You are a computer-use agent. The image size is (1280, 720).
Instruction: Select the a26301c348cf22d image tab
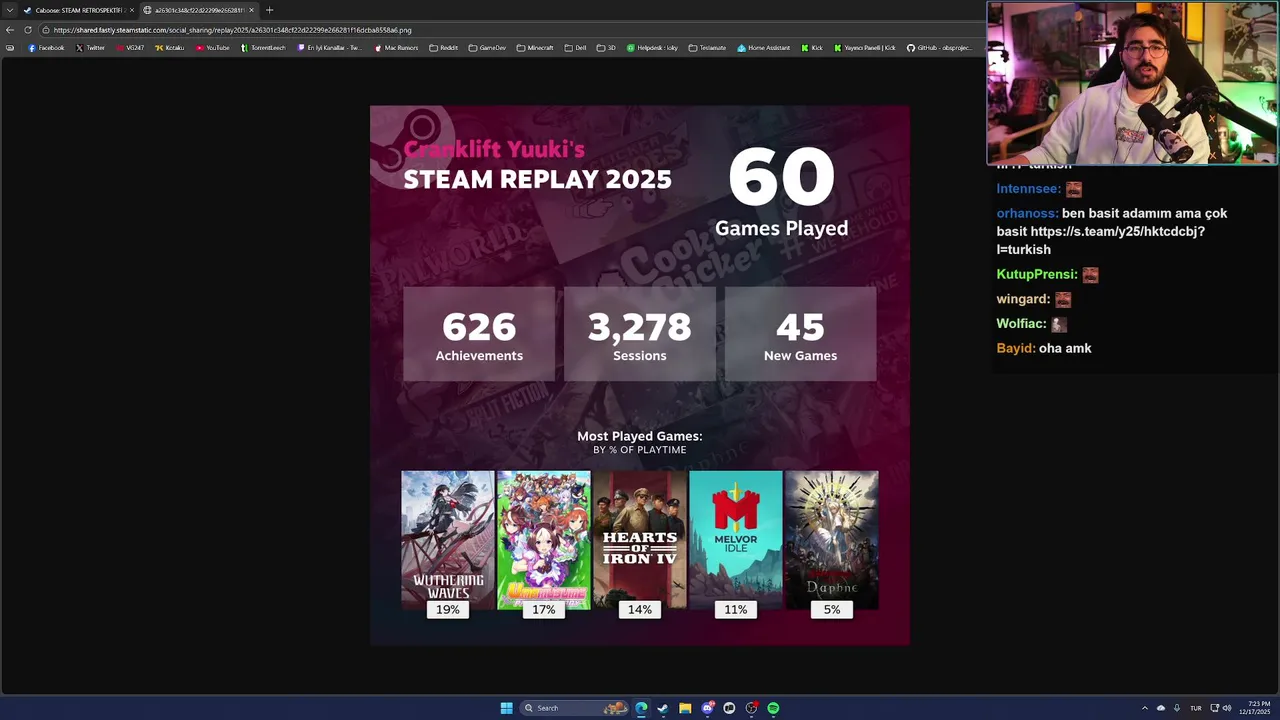coord(198,10)
